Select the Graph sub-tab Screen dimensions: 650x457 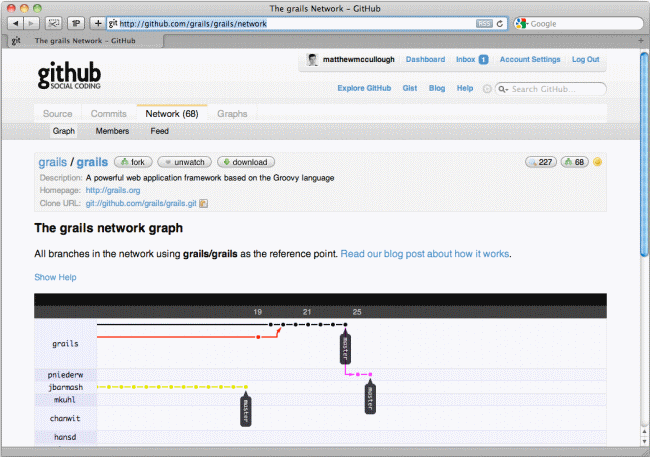tap(64, 131)
